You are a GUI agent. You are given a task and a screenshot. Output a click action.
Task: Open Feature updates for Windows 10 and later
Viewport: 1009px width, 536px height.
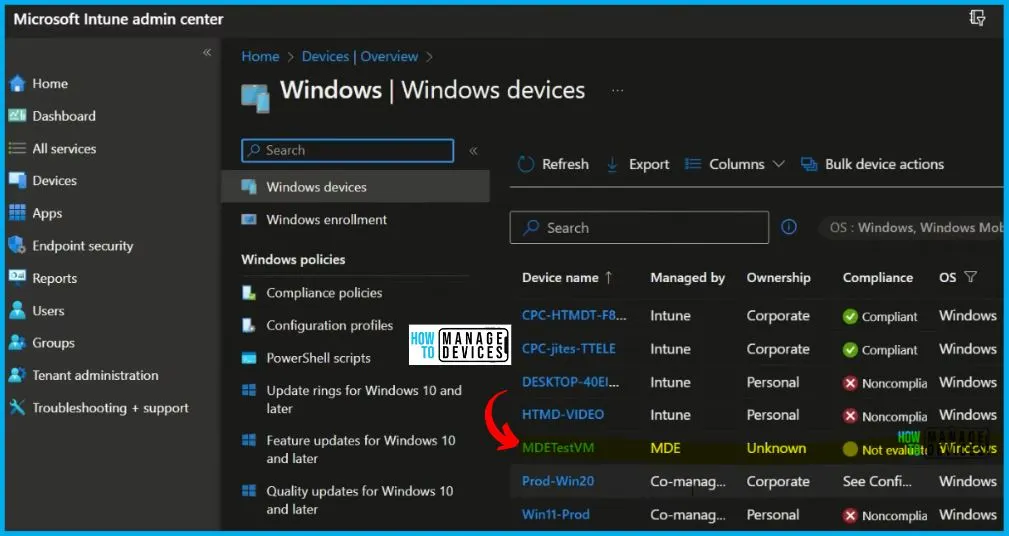click(360, 450)
